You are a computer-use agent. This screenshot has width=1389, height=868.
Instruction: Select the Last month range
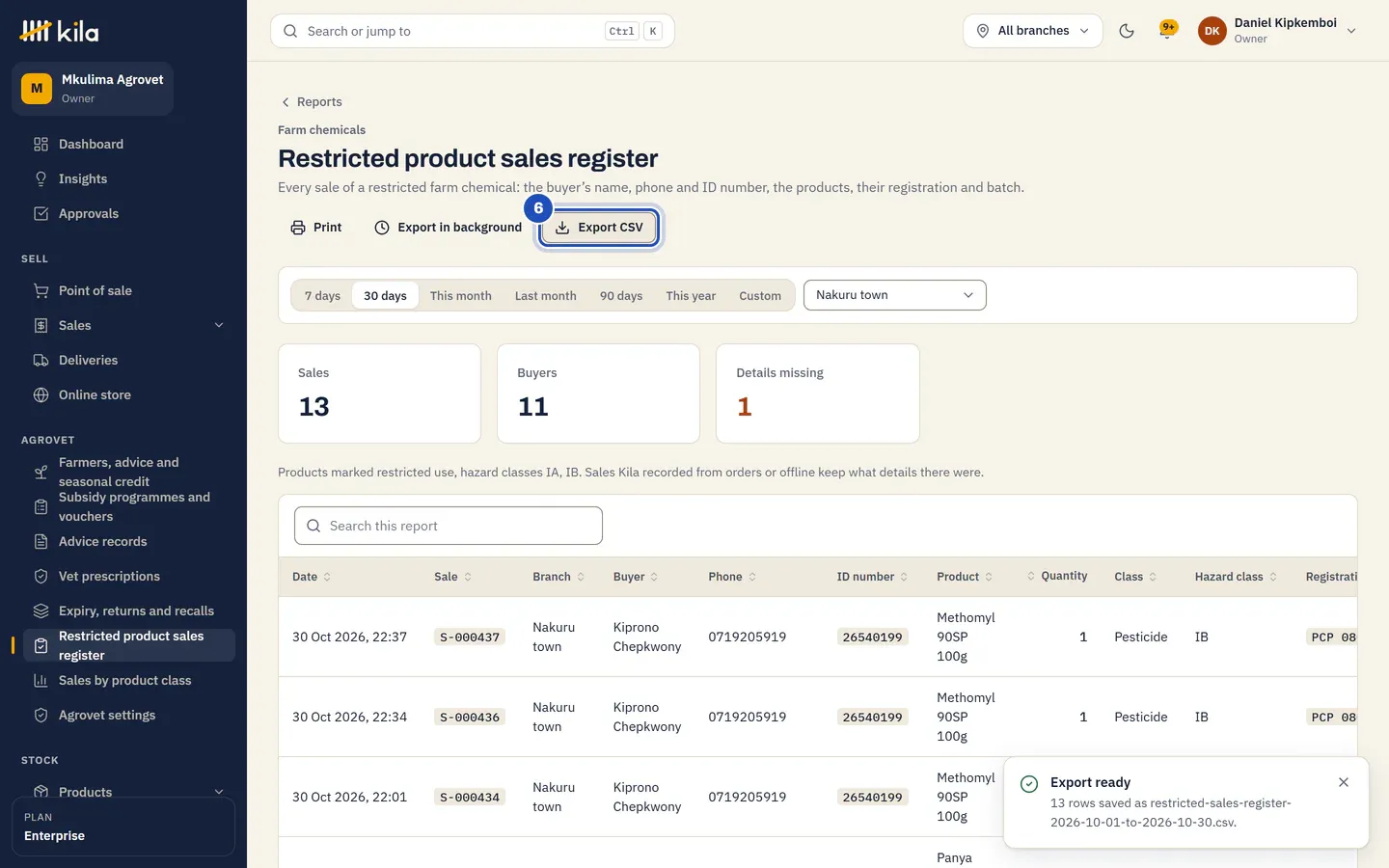pos(546,296)
